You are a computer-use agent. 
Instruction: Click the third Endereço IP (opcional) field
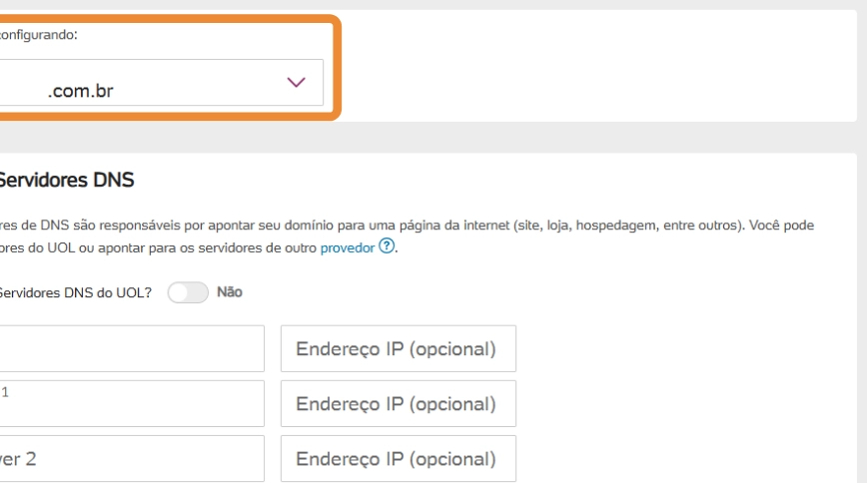click(398, 457)
